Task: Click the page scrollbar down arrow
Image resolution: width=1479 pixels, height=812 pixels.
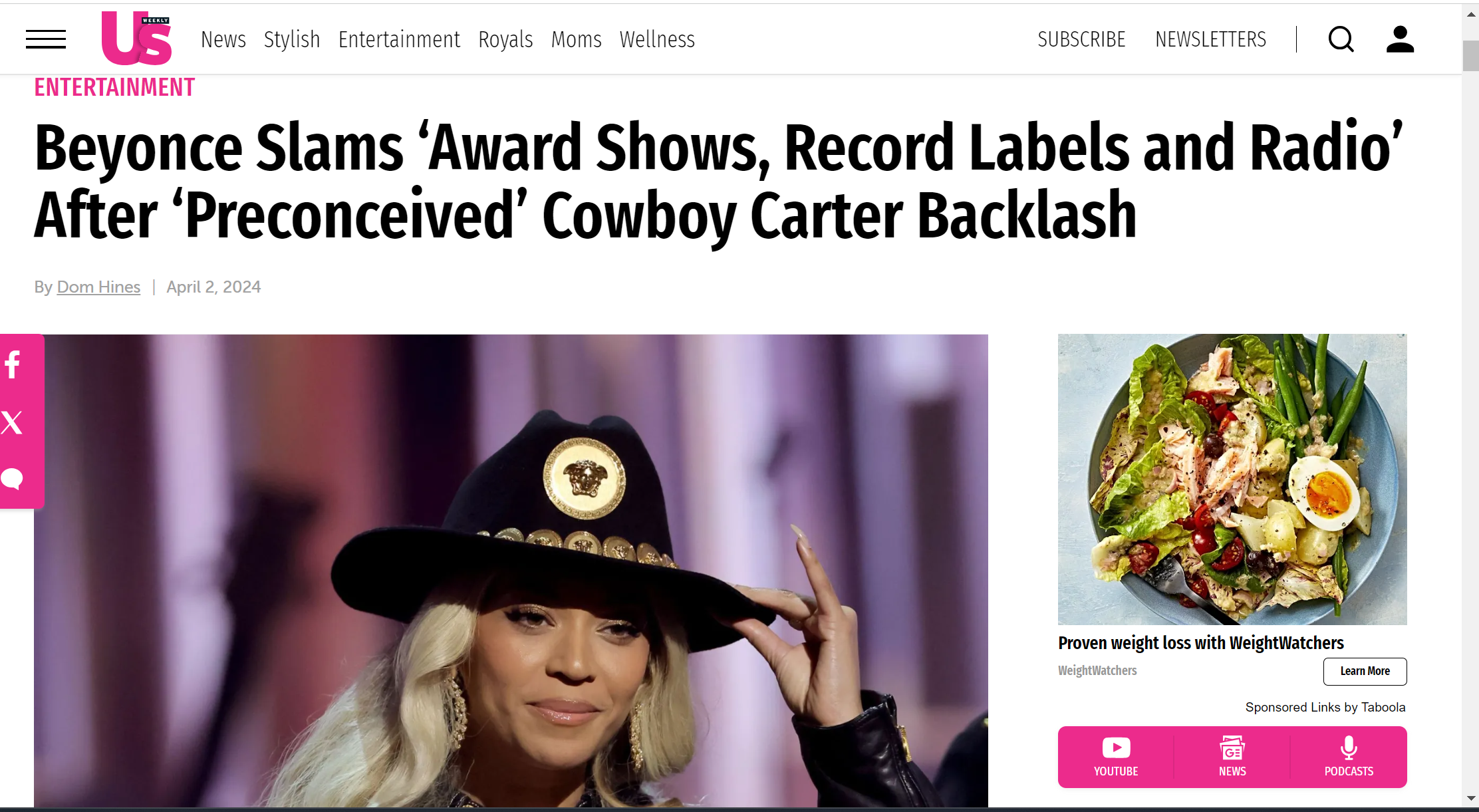Action: pyautogui.click(x=1470, y=798)
